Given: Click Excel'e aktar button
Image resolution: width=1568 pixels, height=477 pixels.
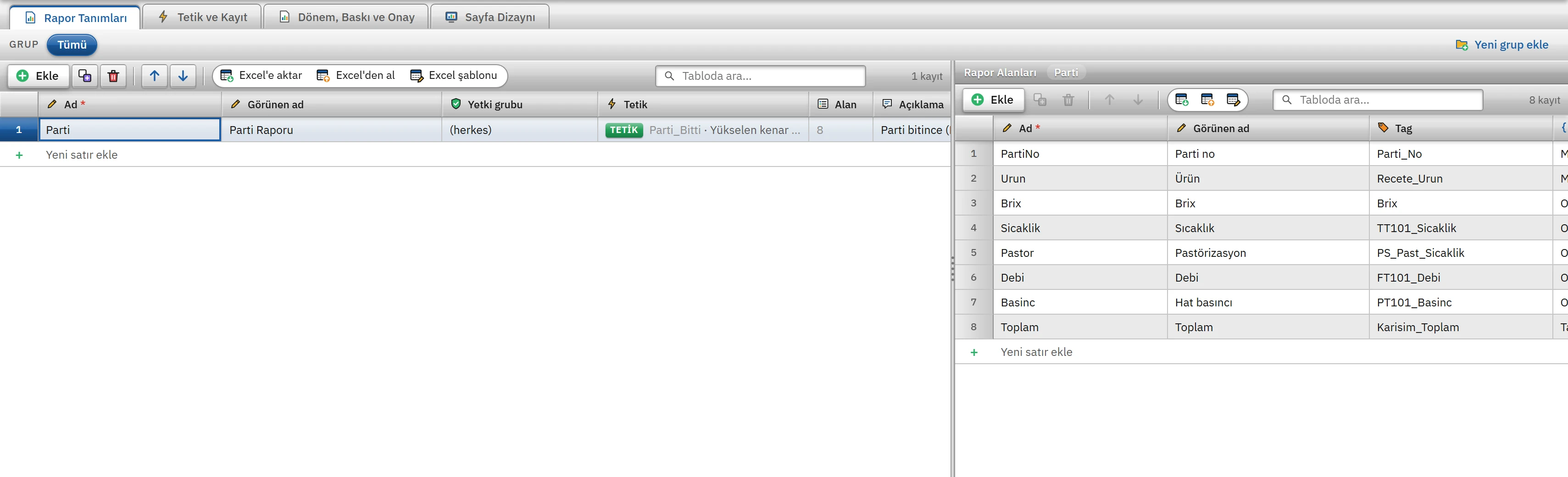Looking at the screenshot, I should pyautogui.click(x=261, y=75).
